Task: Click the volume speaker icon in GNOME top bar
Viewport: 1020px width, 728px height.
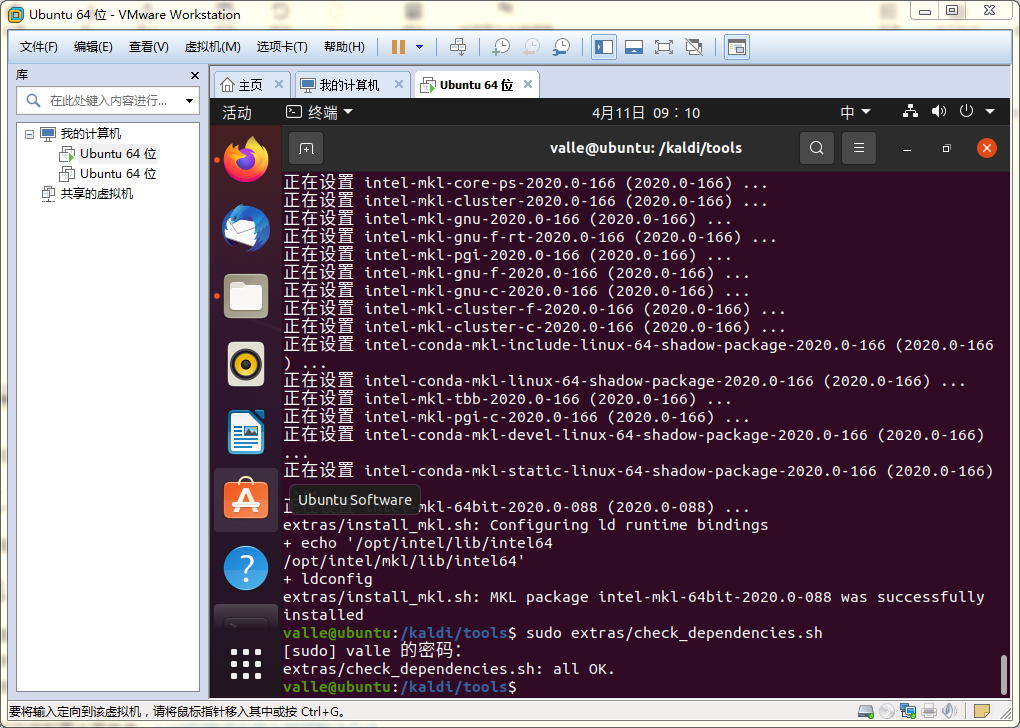Action: coord(938,111)
